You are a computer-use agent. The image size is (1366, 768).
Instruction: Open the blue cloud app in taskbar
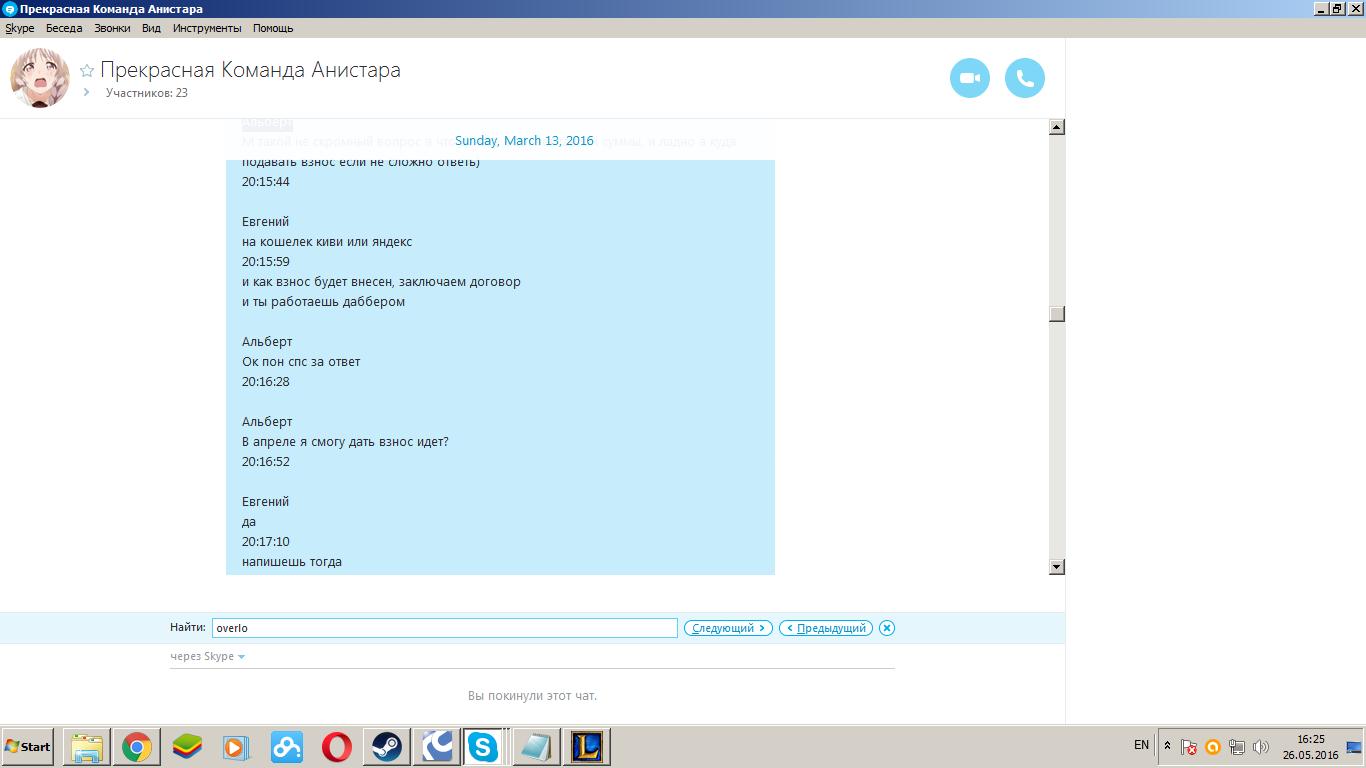point(286,747)
